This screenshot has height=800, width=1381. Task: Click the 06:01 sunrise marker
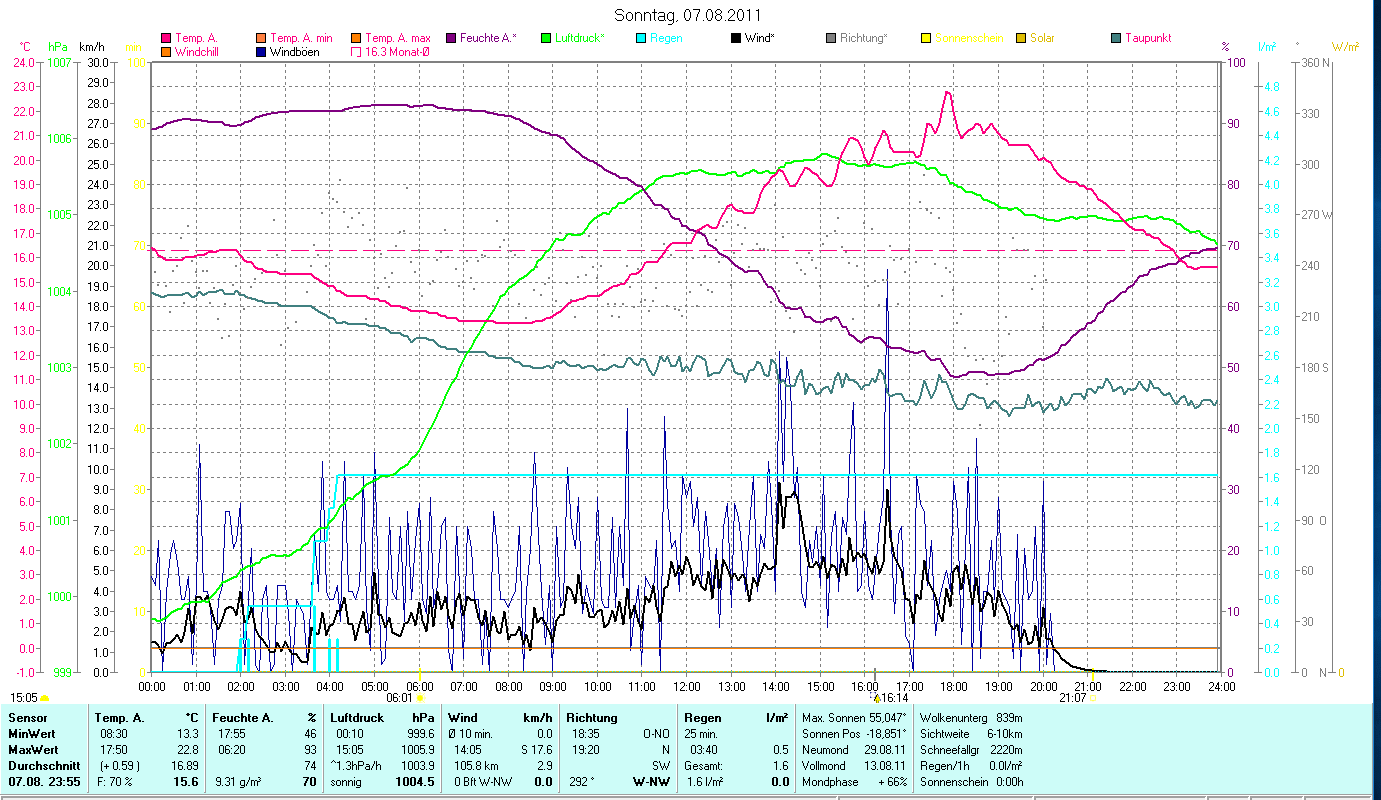tap(400, 698)
